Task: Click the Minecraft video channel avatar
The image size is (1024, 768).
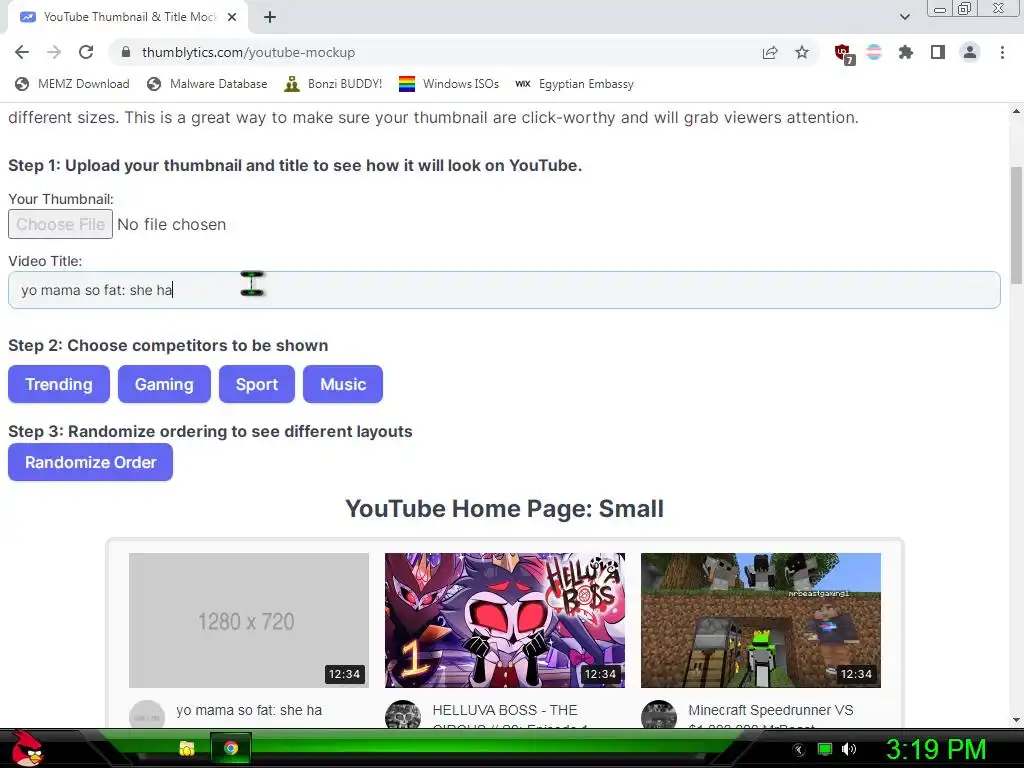Action: [x=659, y=714]
